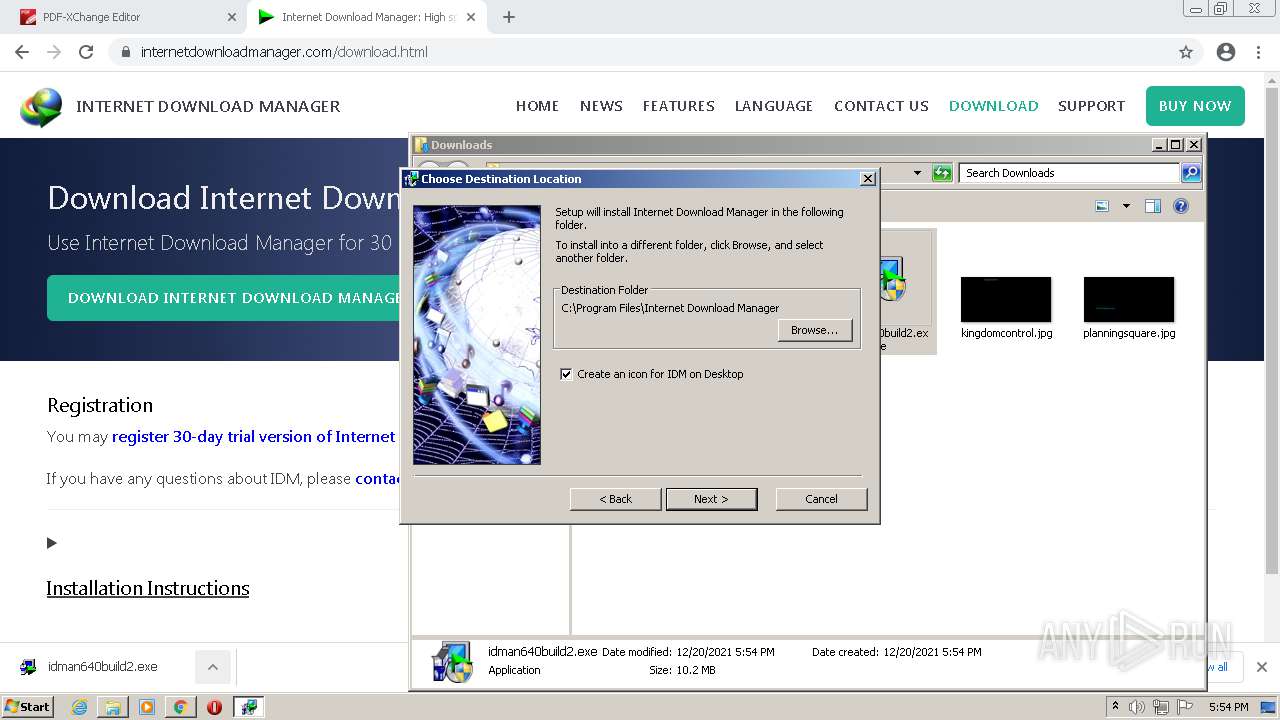This screenshot has width=1280, height=720.
Task: Click the Search Downloads field
Action: (x=1068, y=173)
